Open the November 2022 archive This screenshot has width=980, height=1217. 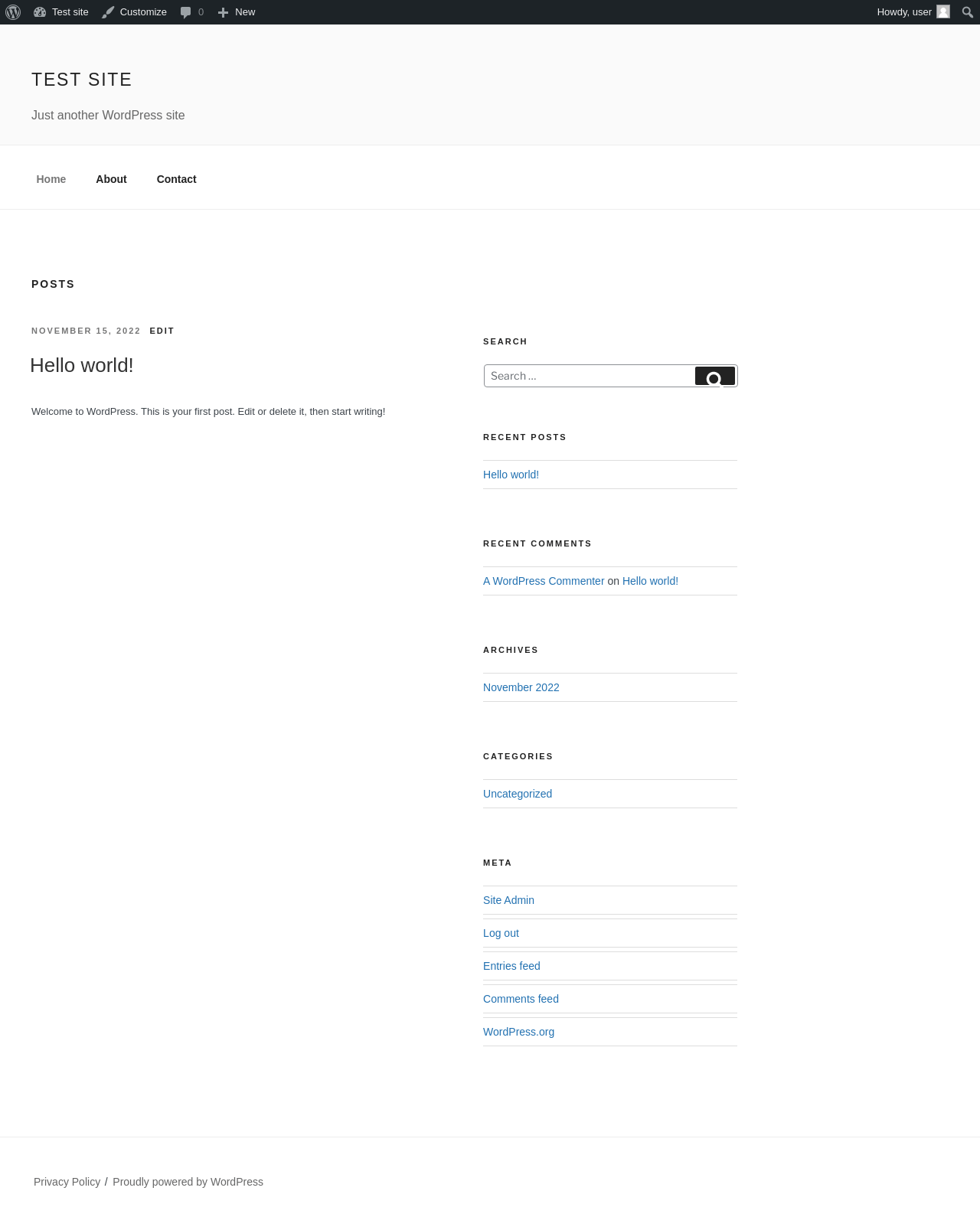pyautogui.click(x=521, y=687)
